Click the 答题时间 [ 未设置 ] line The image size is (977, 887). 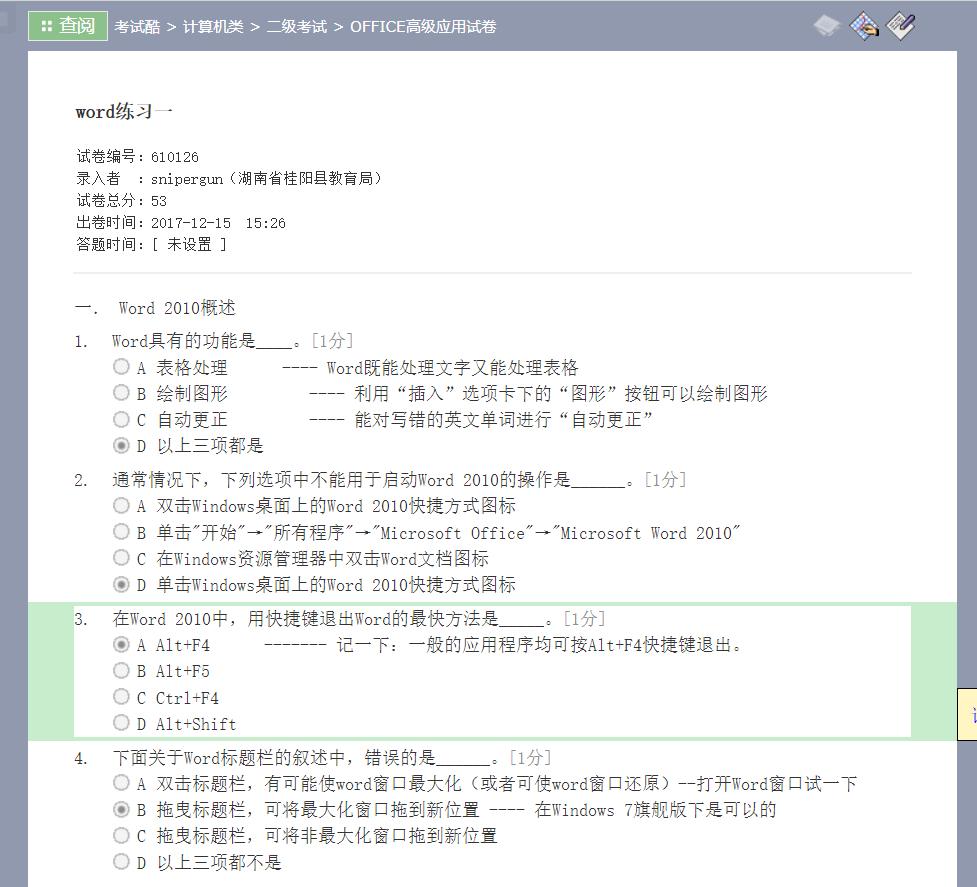[x=151, y=244]
